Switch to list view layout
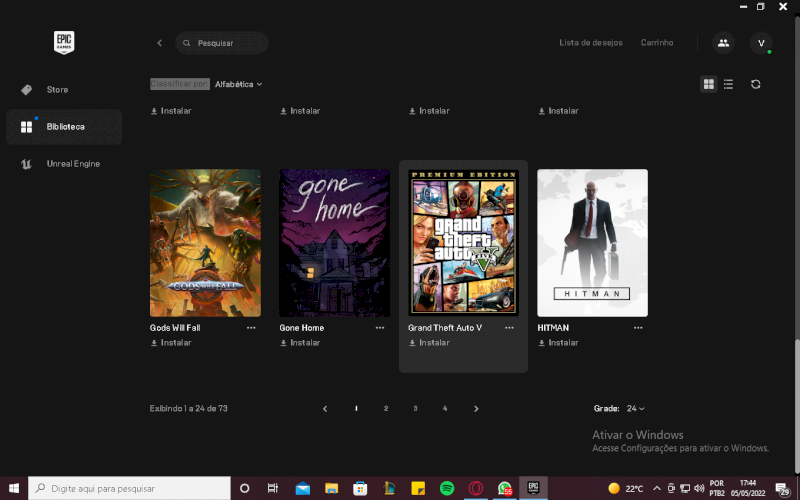The height and width of the screenshot is (500, 800). (x=728, y=84)
